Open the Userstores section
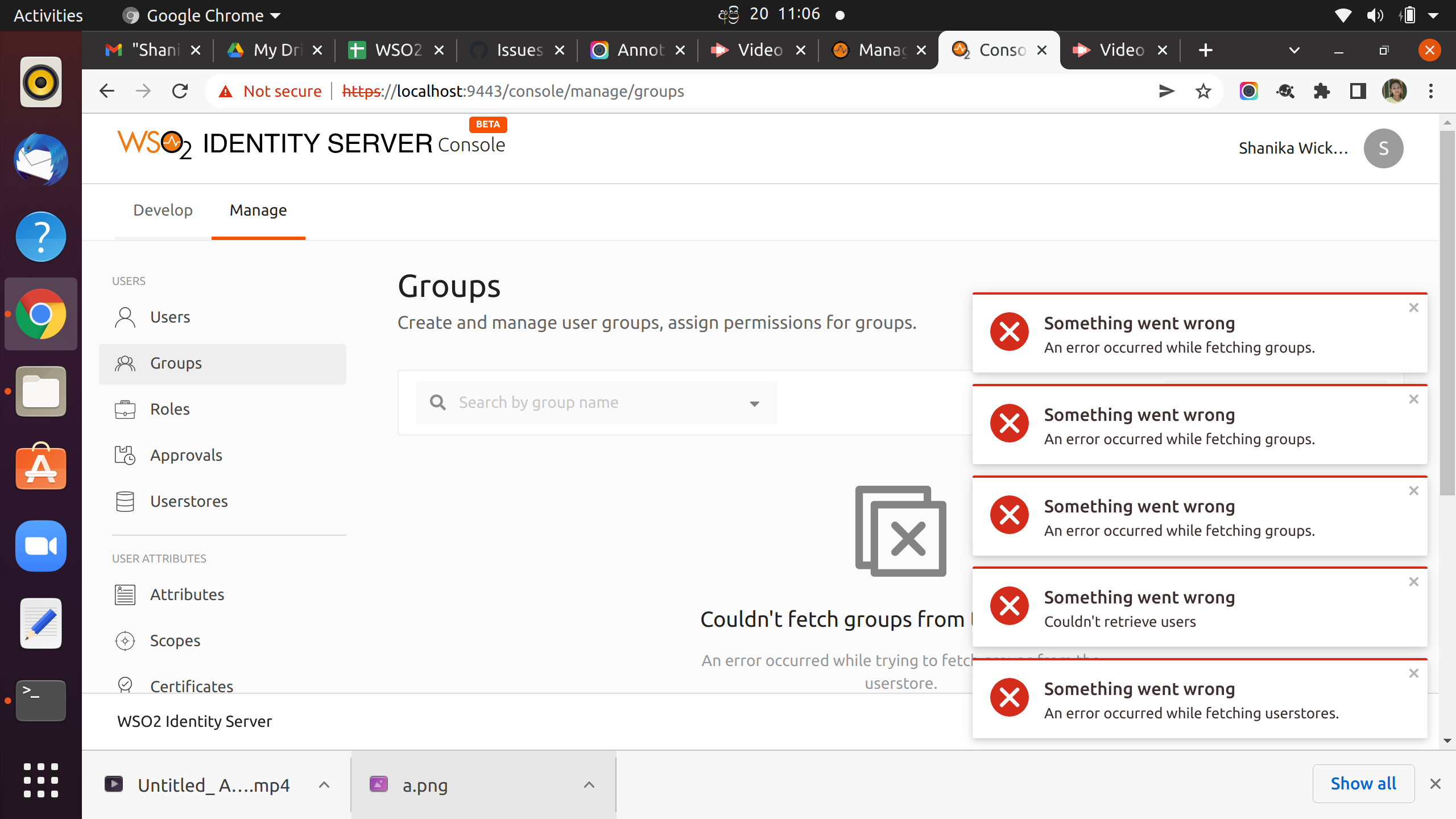 (189, 501)
